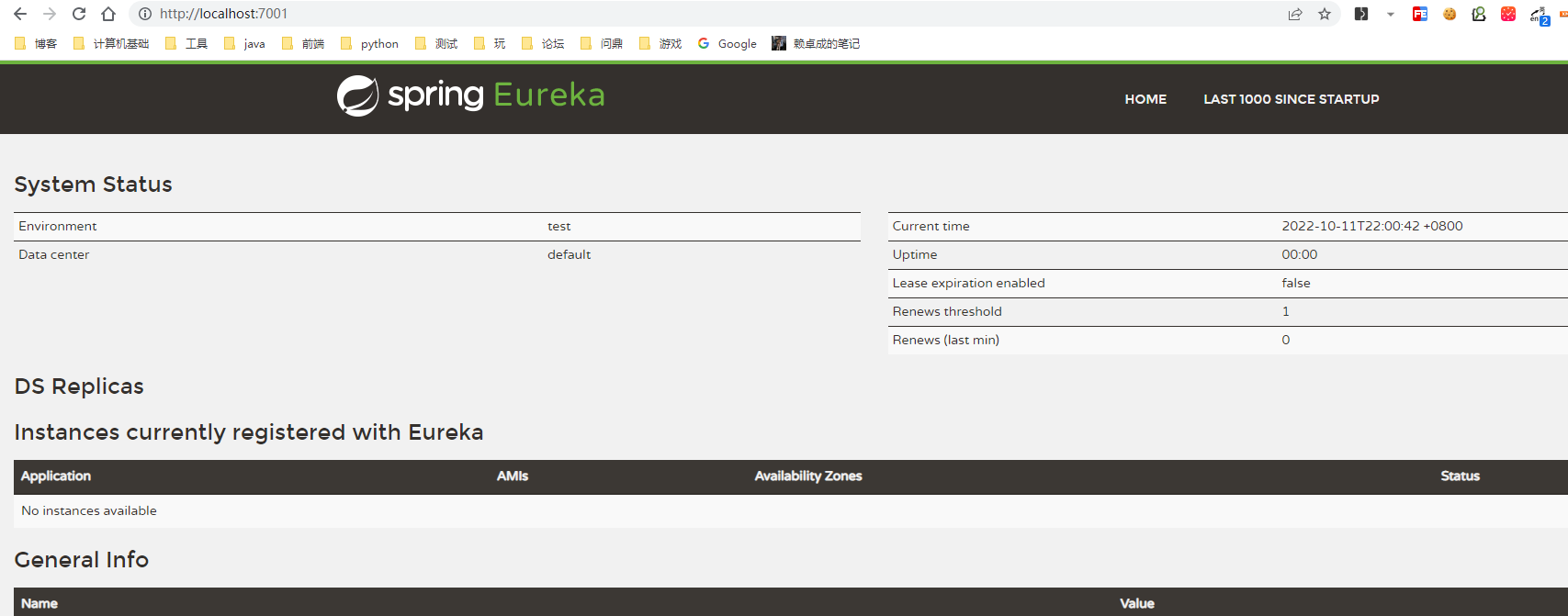Reload the Eureka page
Image resolution: width=1568 pixels, height=616 pixels.
tap(79, 14)
